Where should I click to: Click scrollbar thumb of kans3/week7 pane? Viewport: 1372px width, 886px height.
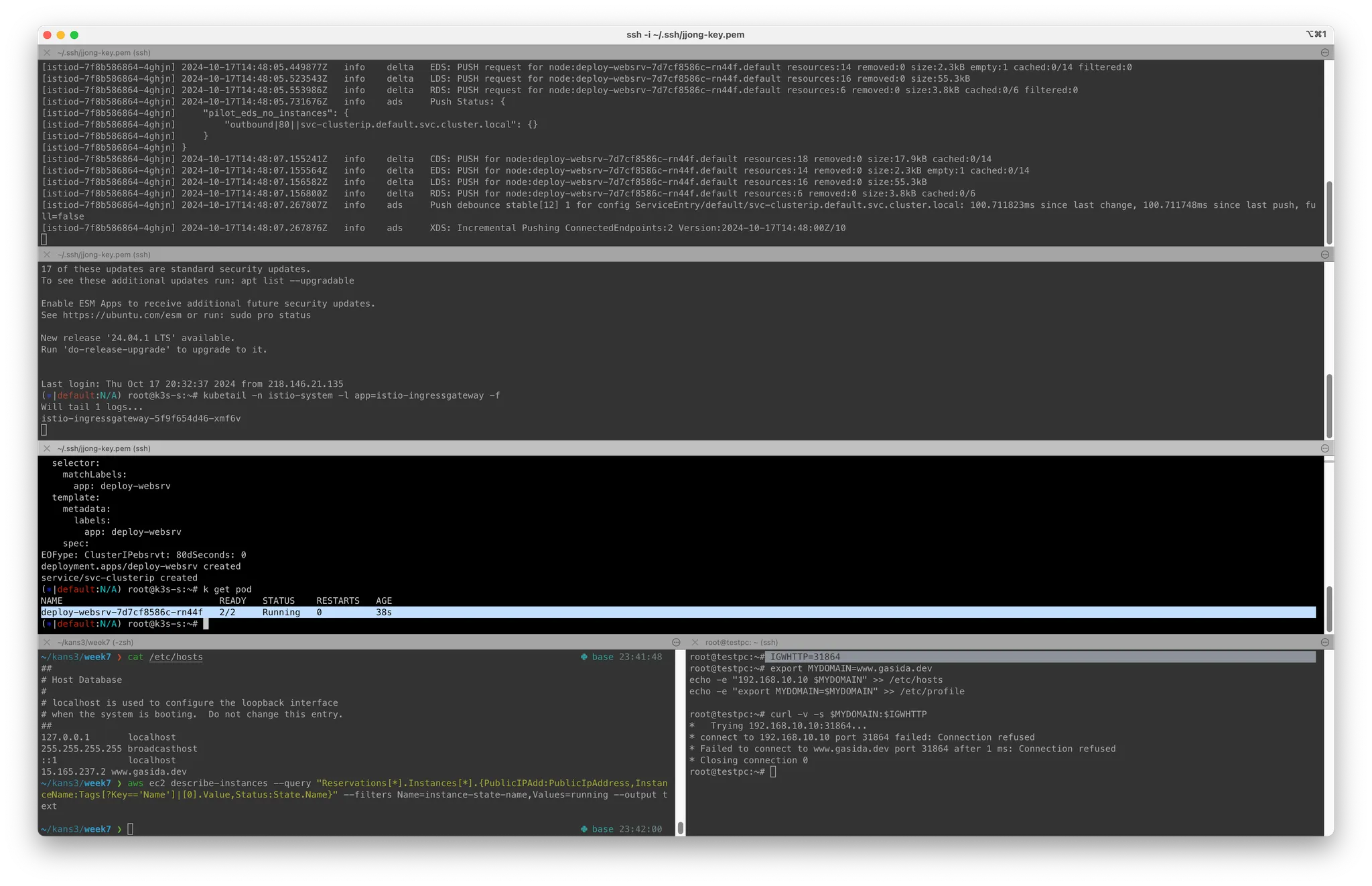(681, 828)
